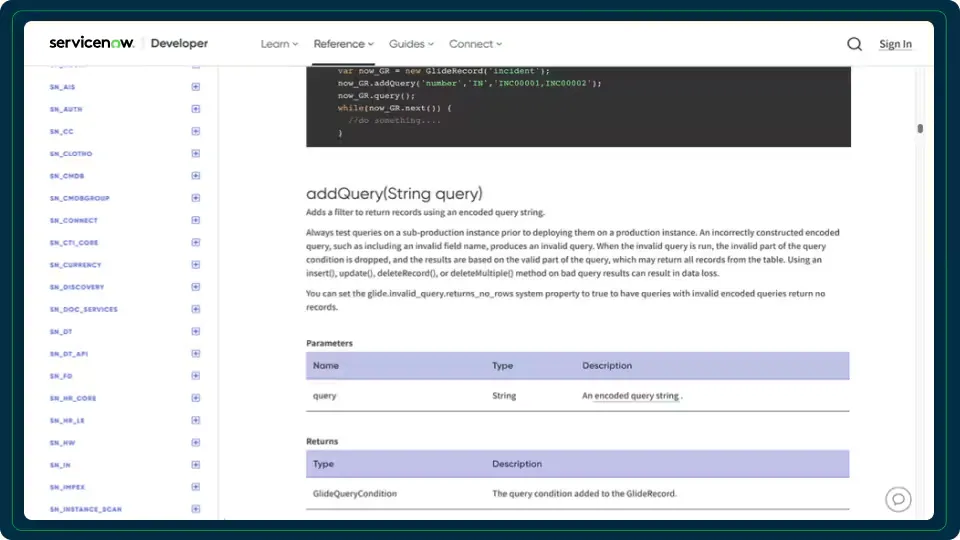960x540 pixels.
Task: Expand SN_DISCOVERY with its plus icon
Action: pos(195,287)
